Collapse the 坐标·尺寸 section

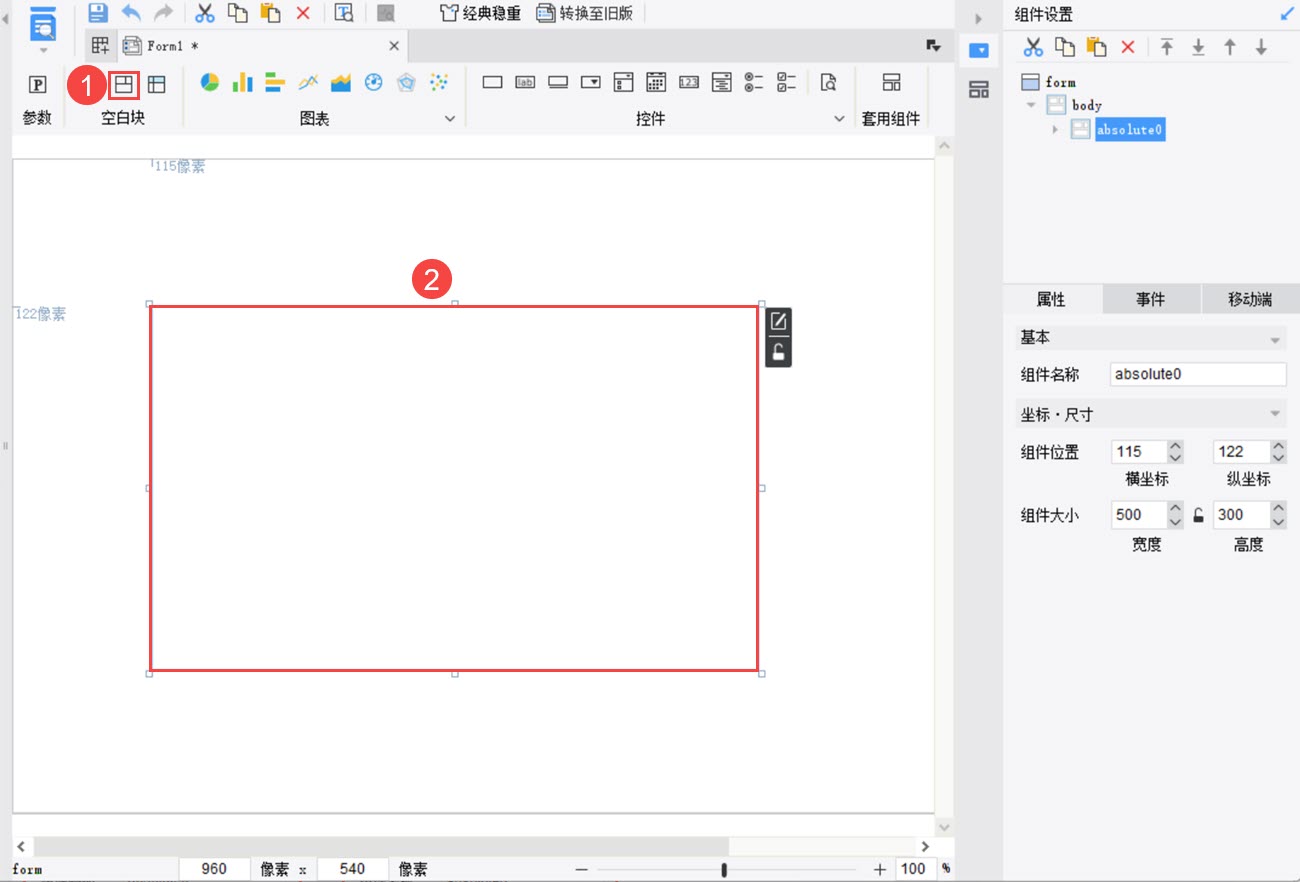(1275, 414)
